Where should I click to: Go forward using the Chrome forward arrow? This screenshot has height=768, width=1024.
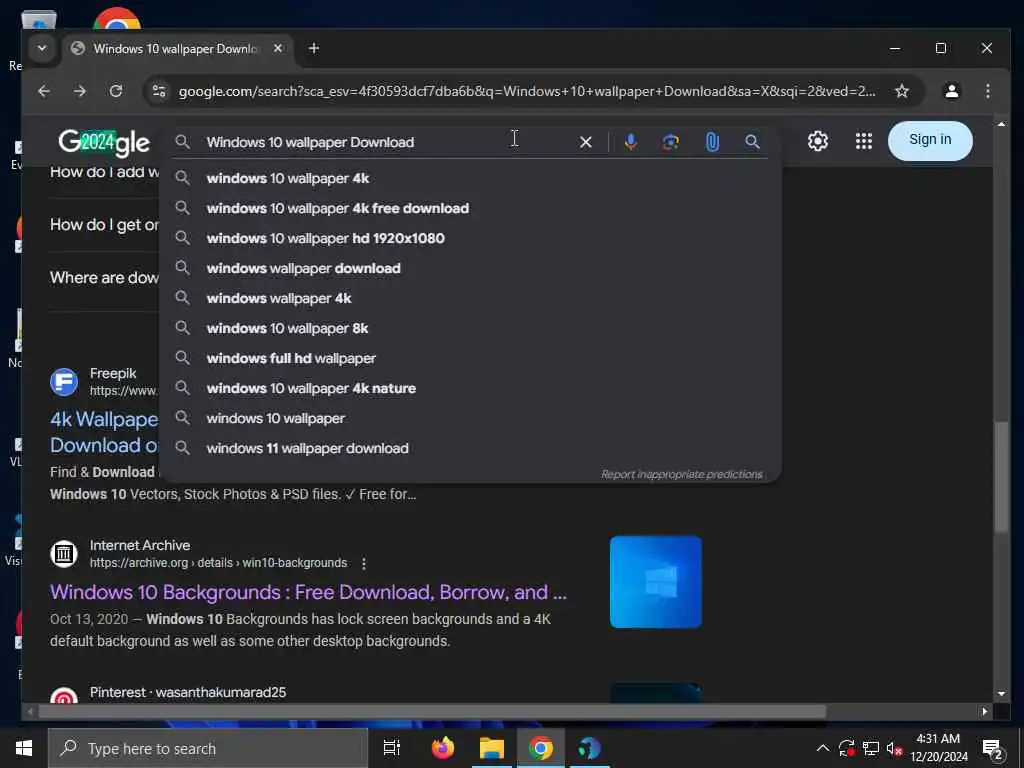tap(80, 91)
